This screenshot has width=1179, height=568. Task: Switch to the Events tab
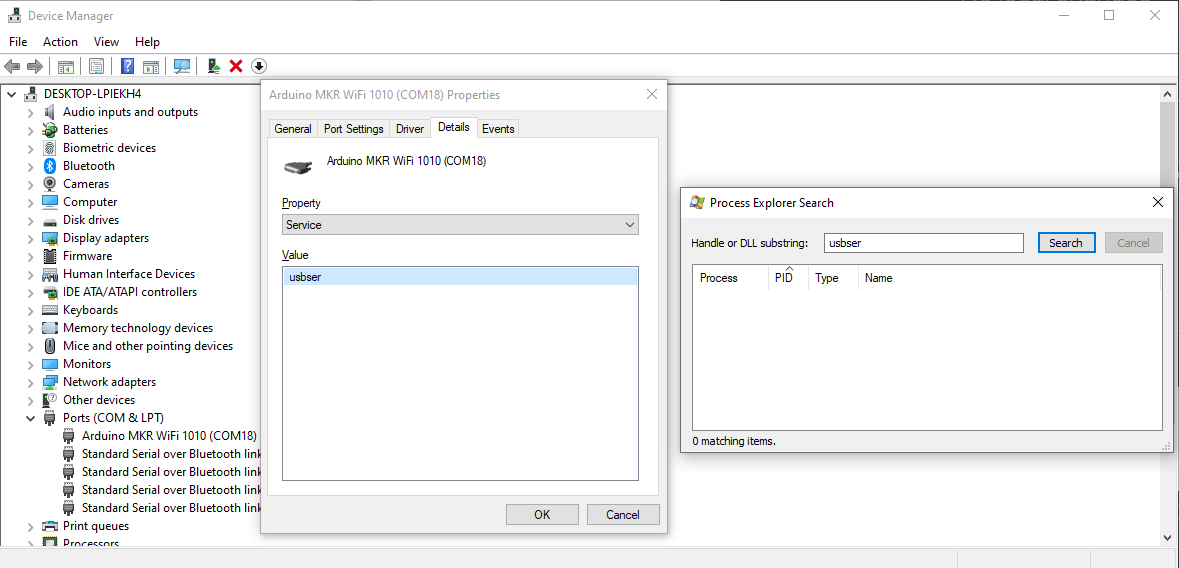coord(498,129)
